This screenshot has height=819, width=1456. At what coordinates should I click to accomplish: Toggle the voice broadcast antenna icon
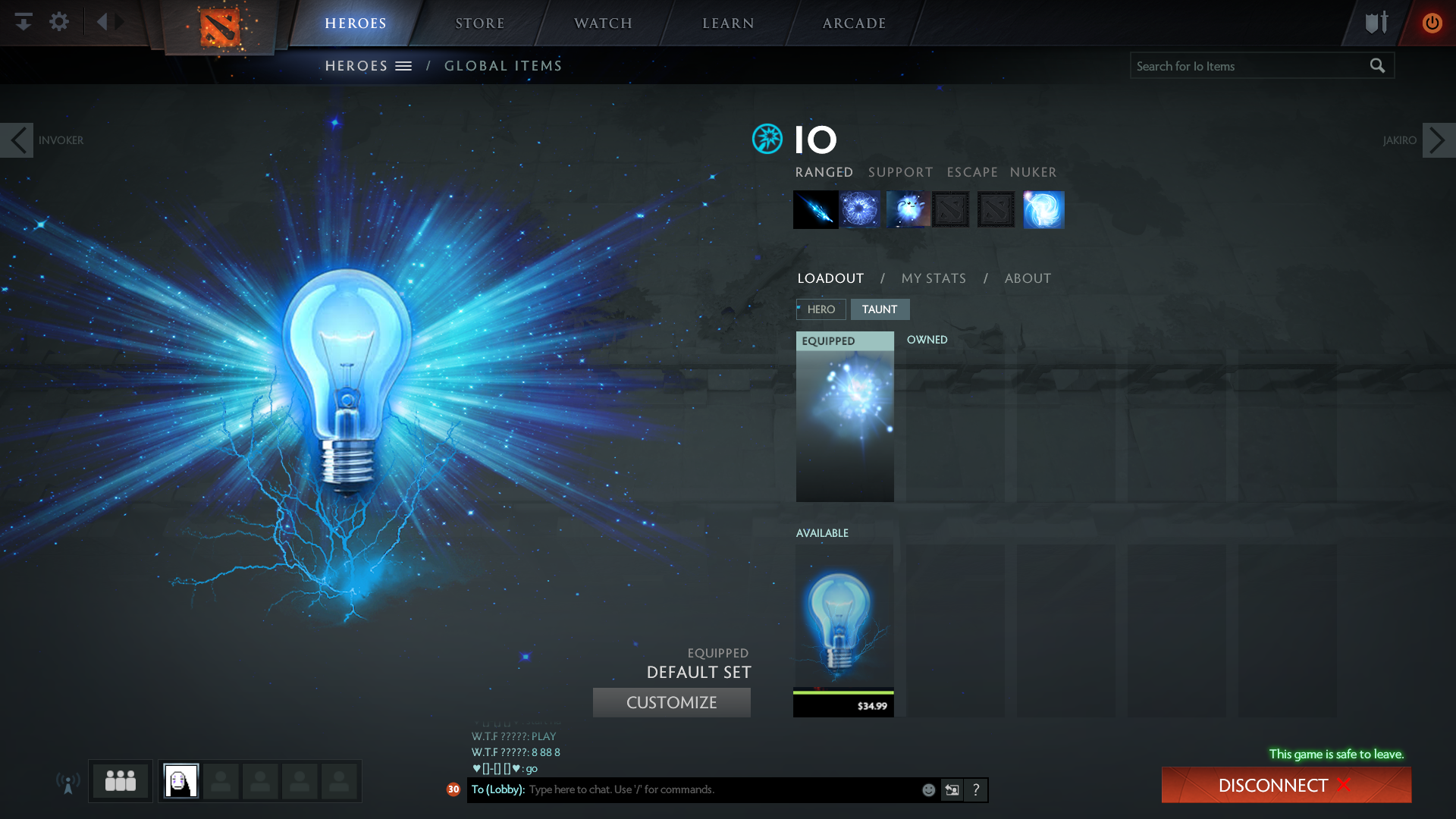pos(67,783)
